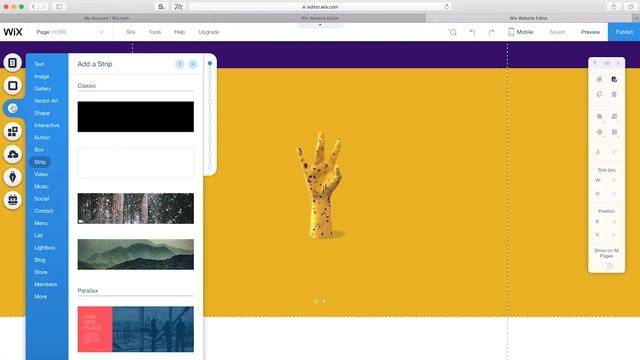Screen dimensions: 640x360
Task: Click the Align icon in the editor toolbar
Action: (599, 132)
